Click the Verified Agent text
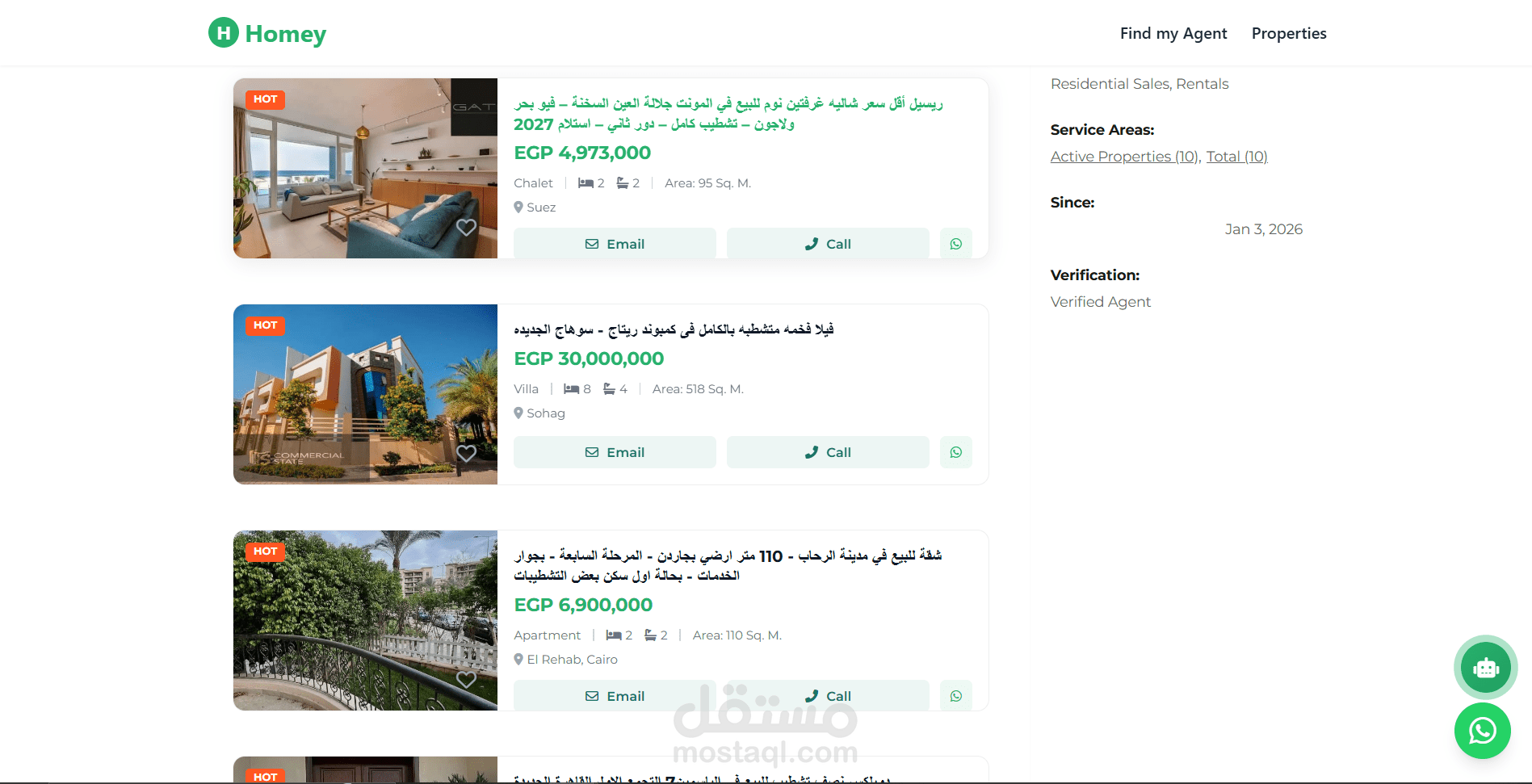This screenshot has height=784, width=1532. click(1100, 302)
